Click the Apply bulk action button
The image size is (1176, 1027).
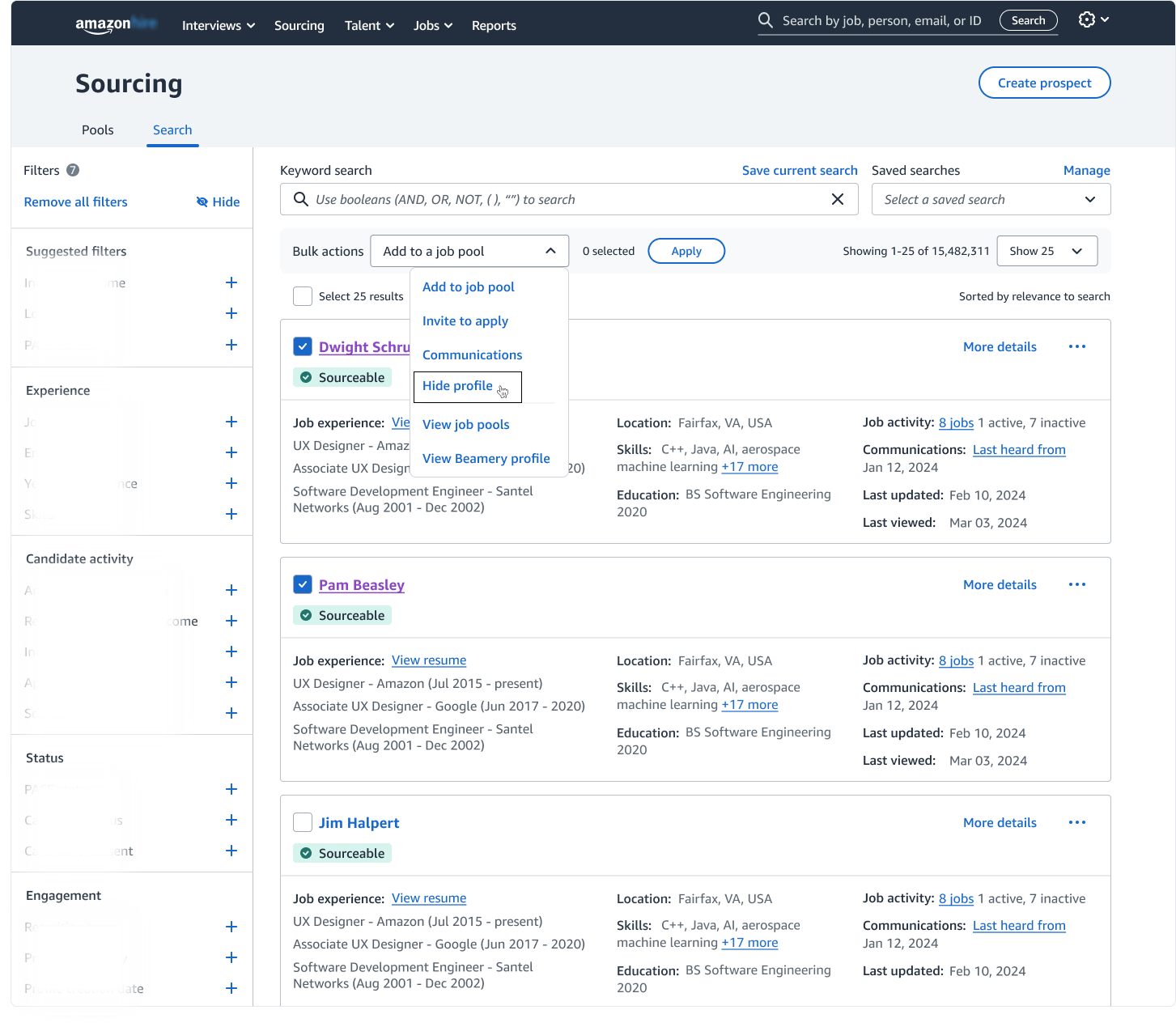point(686,251)
